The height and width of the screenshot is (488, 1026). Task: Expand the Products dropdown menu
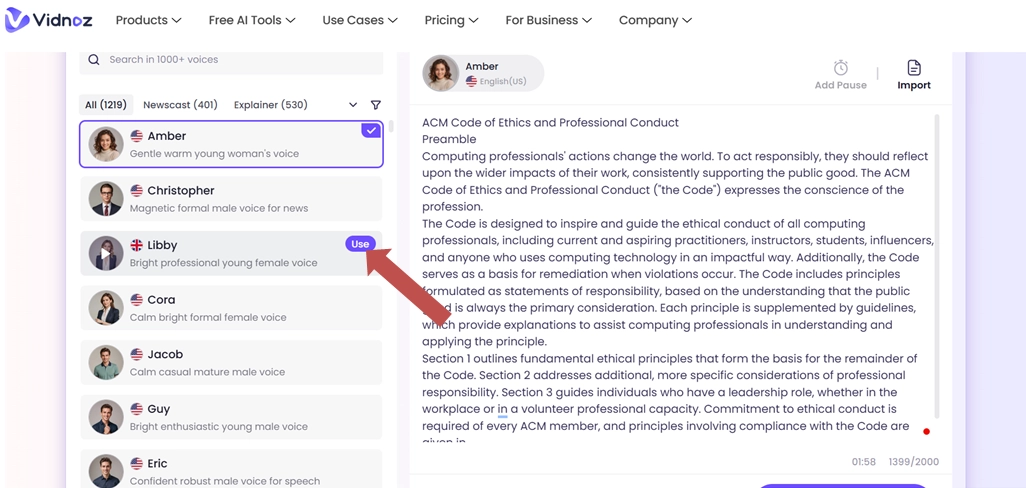pos(148,20)
